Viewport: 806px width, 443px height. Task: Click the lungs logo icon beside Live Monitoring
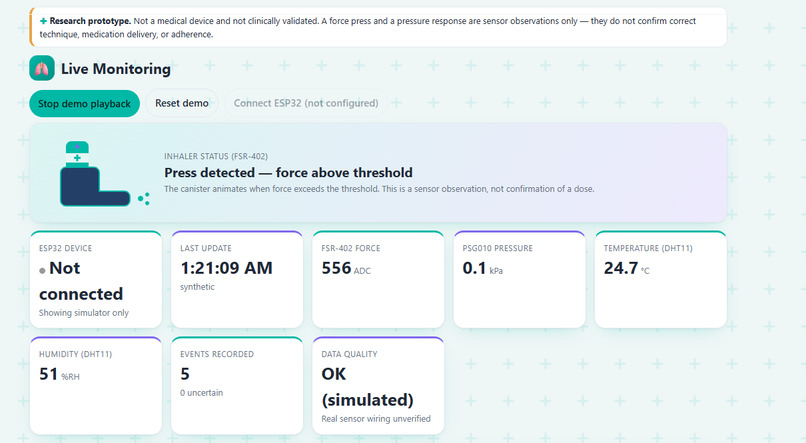click(42, 68)
